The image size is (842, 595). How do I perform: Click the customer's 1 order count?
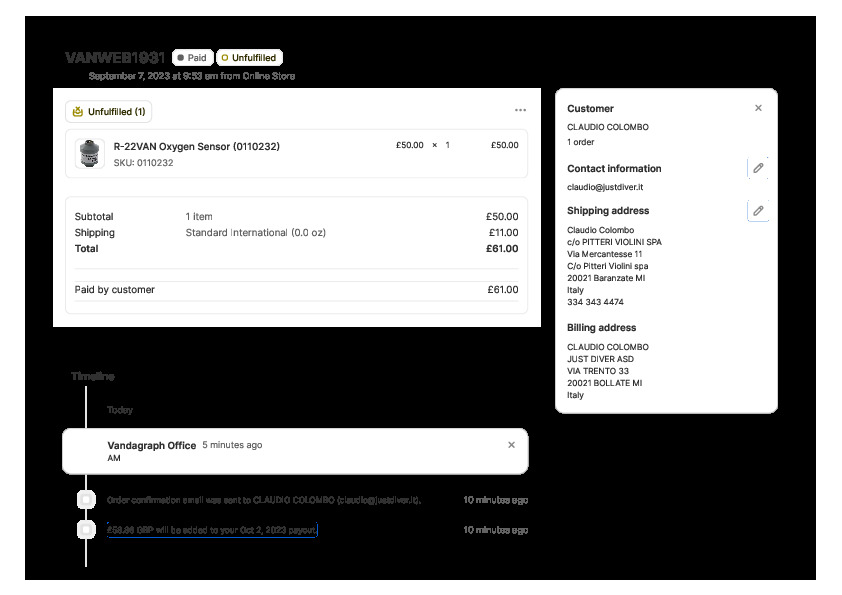[582, 142]
